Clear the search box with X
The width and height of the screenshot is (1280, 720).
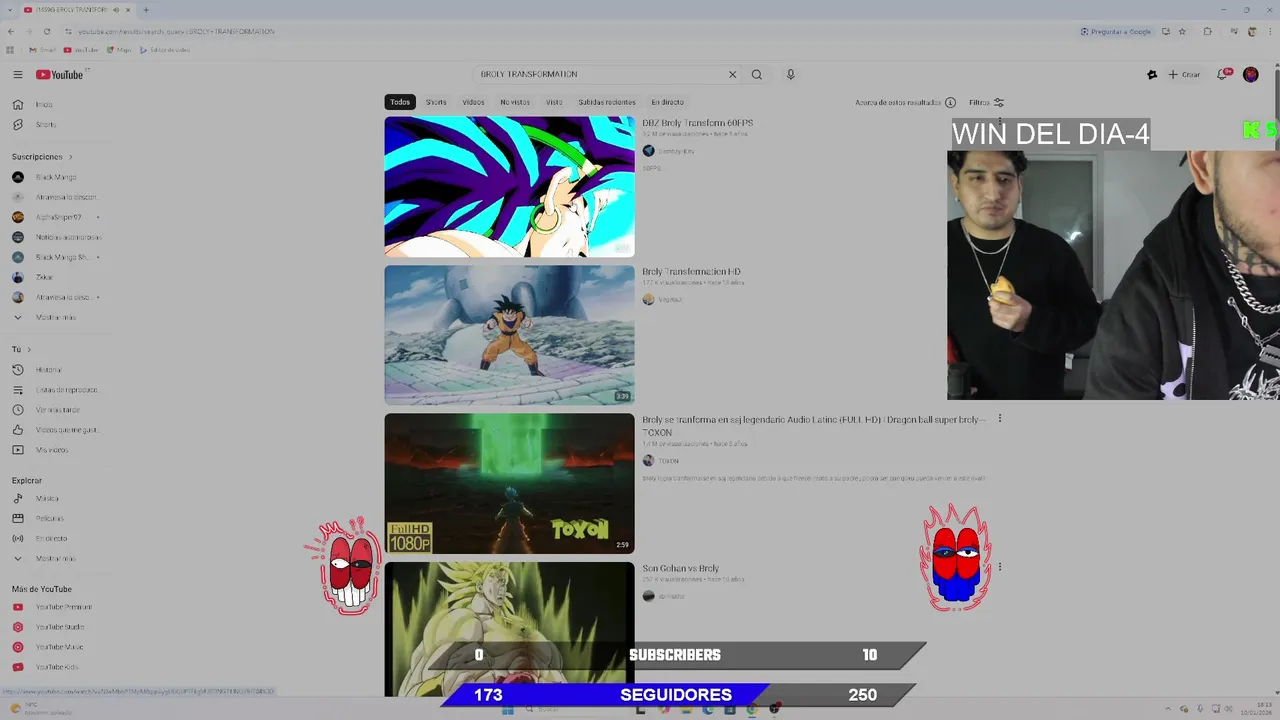pos(732,74)
